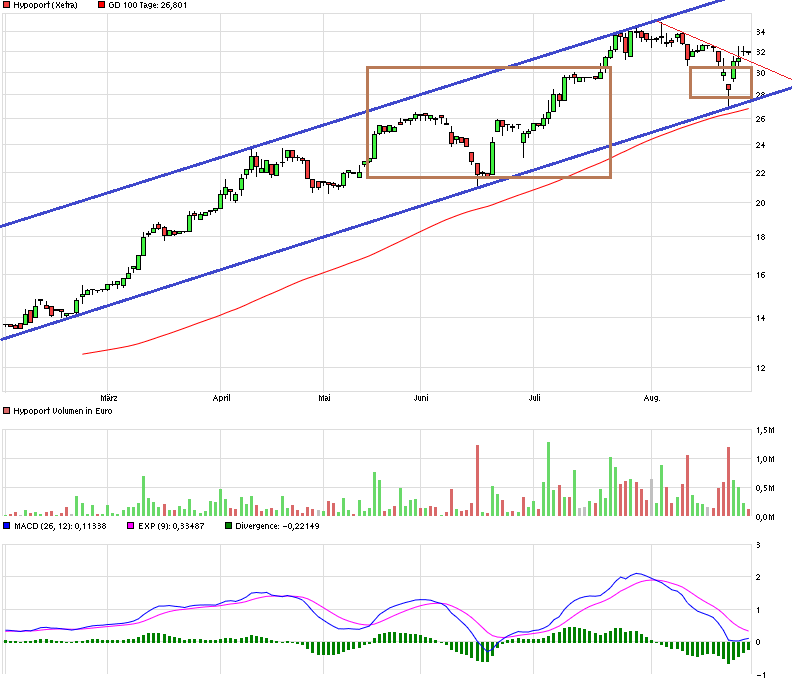
Task: Click the 22 price axis label
Action: point(760,173)
